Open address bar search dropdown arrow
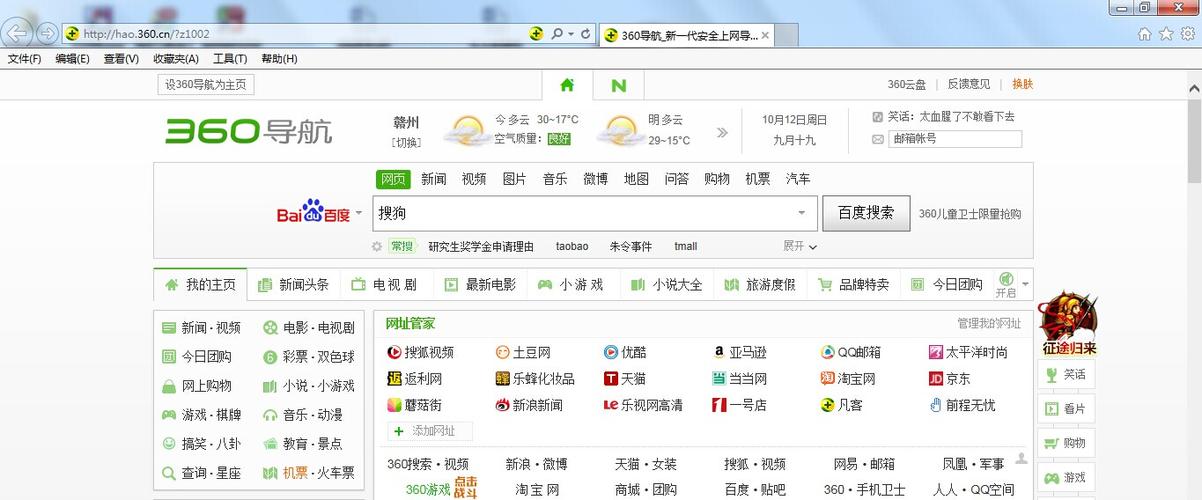Screen dimensions: 1202x500 (x=570, y=33)
